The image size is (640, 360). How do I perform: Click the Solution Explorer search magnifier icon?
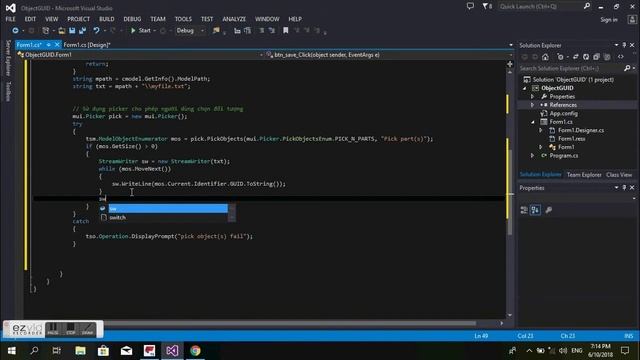(627, 69)
